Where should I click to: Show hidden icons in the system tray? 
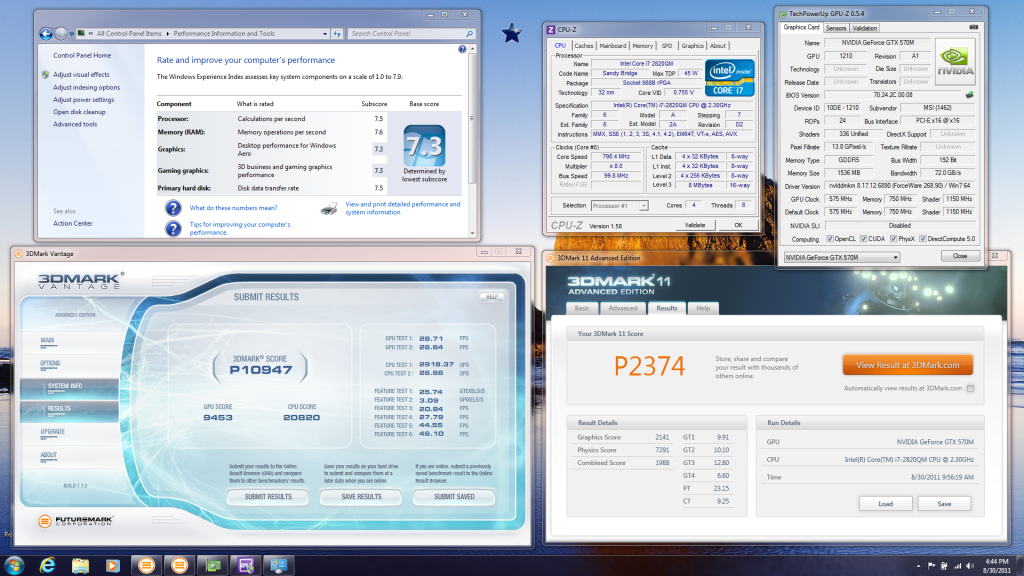point(918,566)
